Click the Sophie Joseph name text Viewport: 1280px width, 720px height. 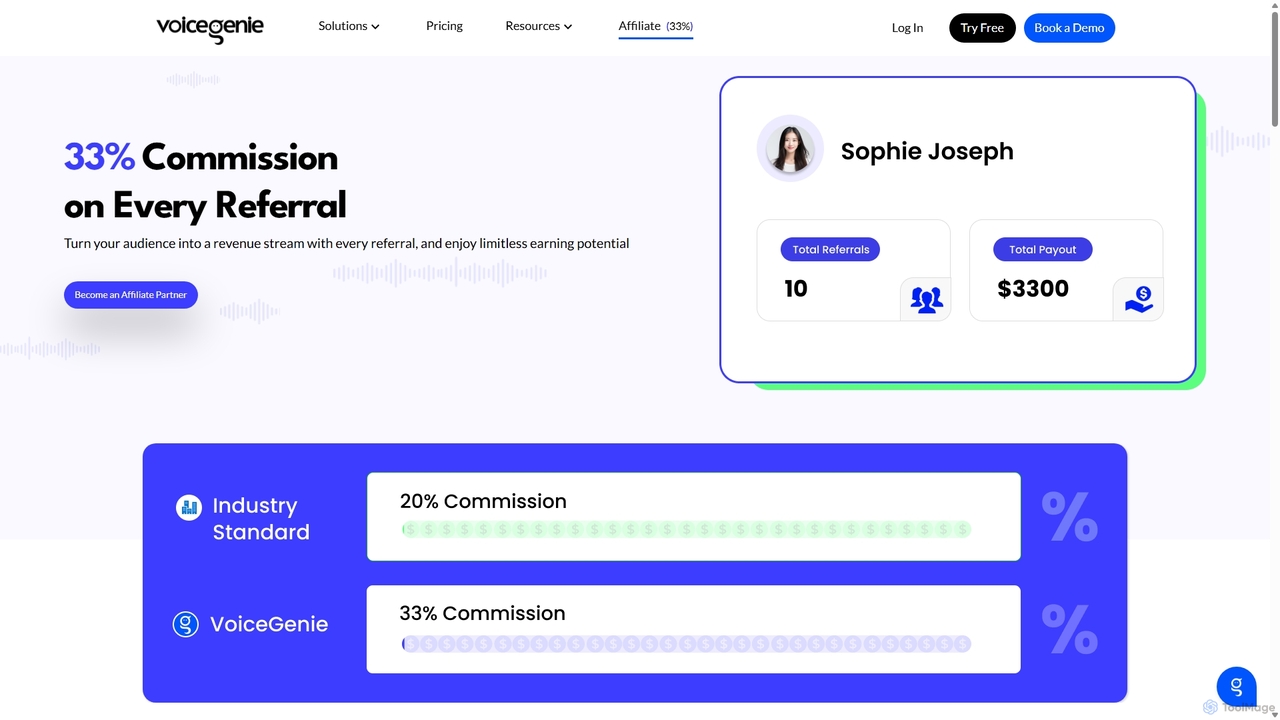(x=927, y=151)
